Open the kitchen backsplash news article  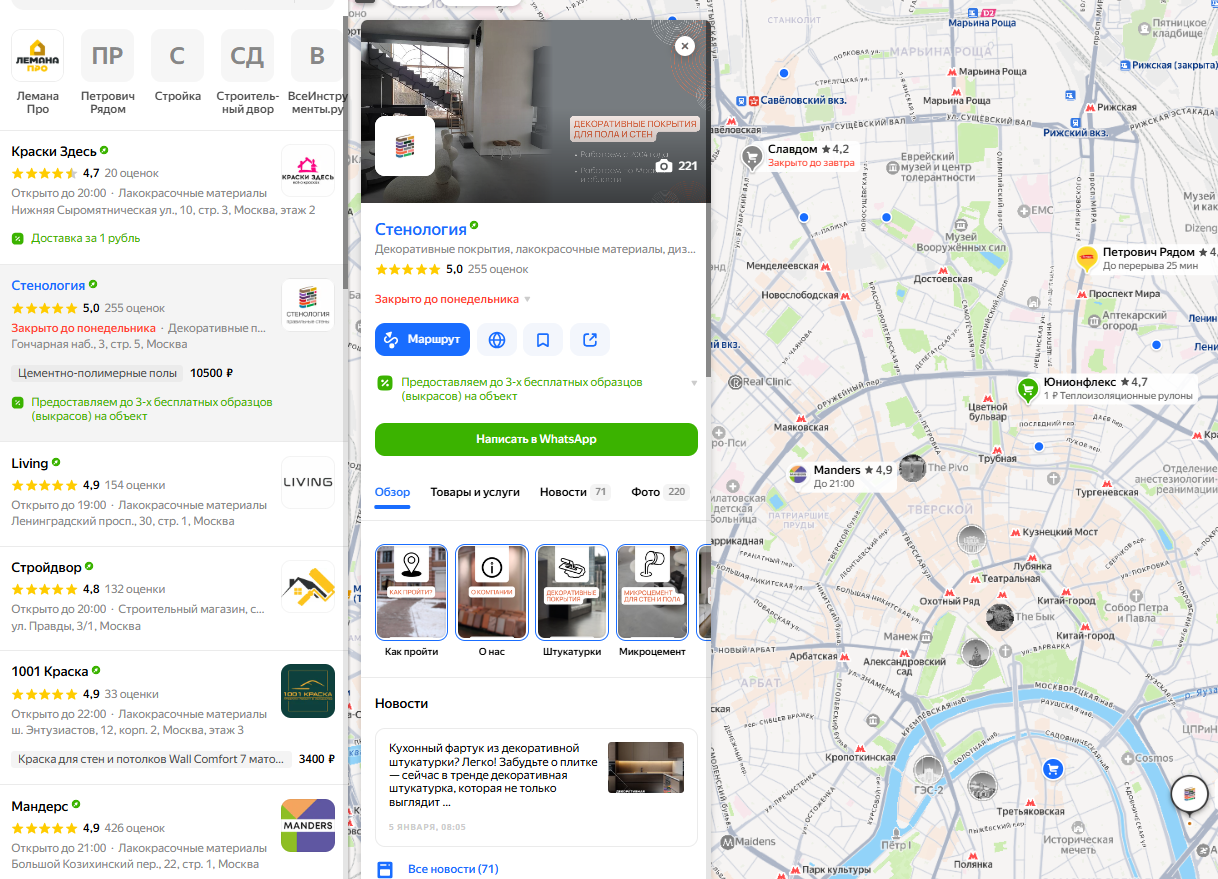[536, 787]
